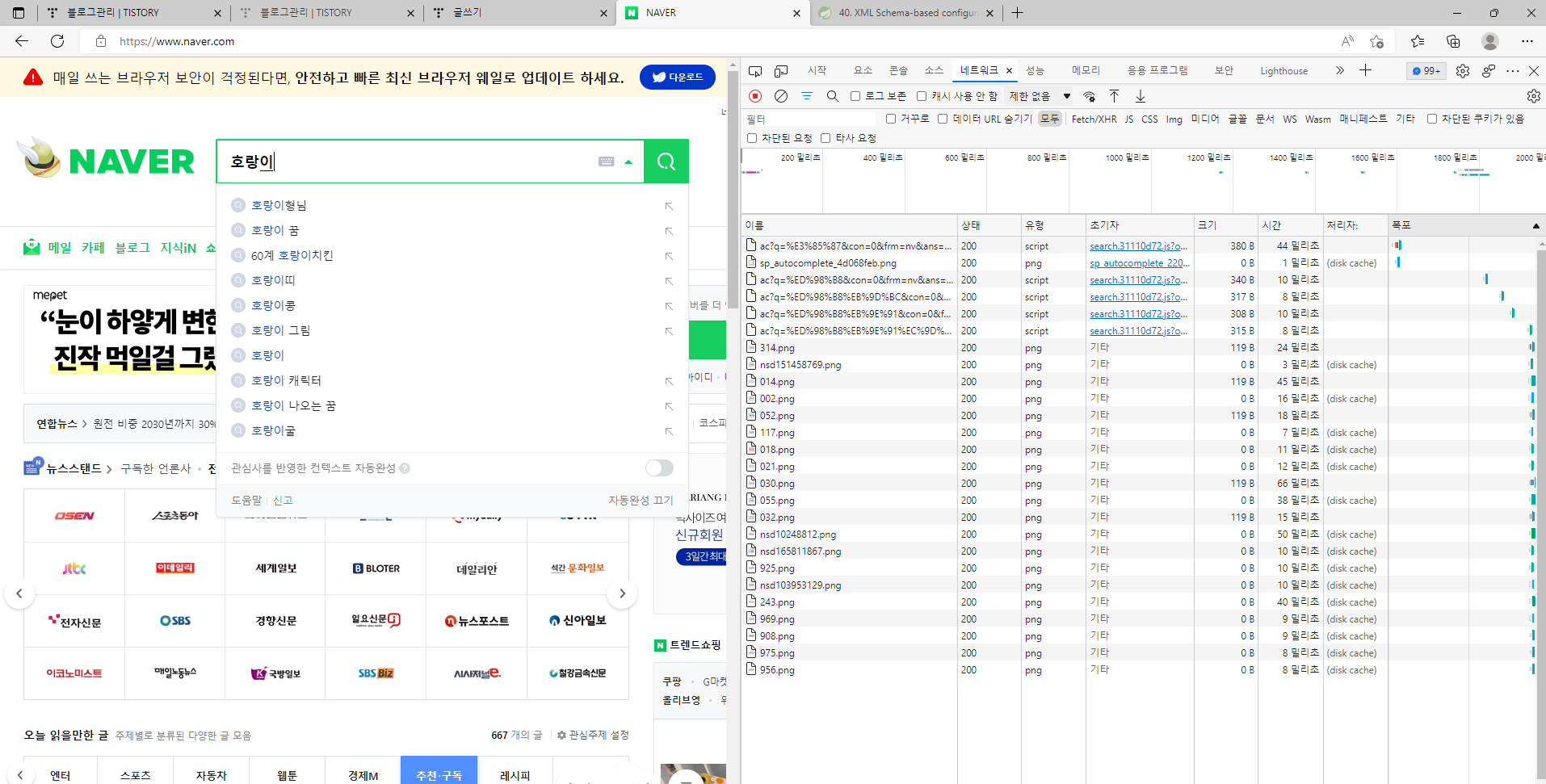Select the inspect element tool icon
Screen dimensions: 1546x784
[755, 71]
